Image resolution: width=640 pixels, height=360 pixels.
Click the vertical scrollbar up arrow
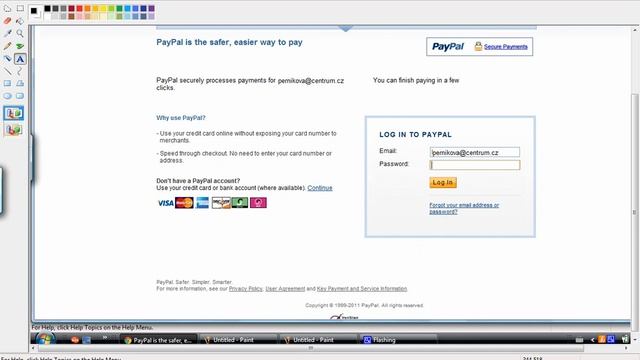tap(635, 30)
